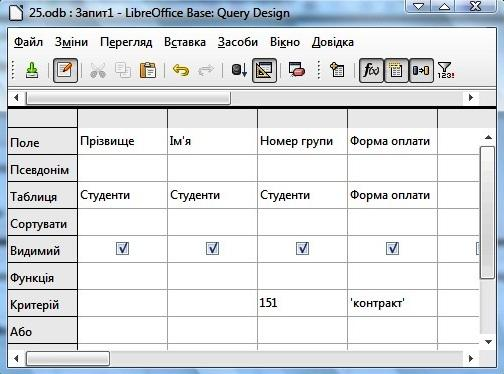The height and width of the screenshot is (374, 504).
Task: Open the Файл menu
Action: [28, 42]
